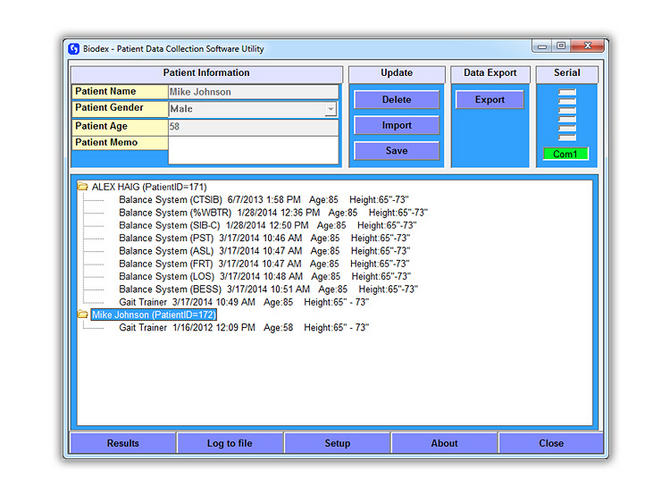Image resolution: width=670 pixels, height=503 pixels.
Task: Close the window using title bar X
Action: [588, 46]
